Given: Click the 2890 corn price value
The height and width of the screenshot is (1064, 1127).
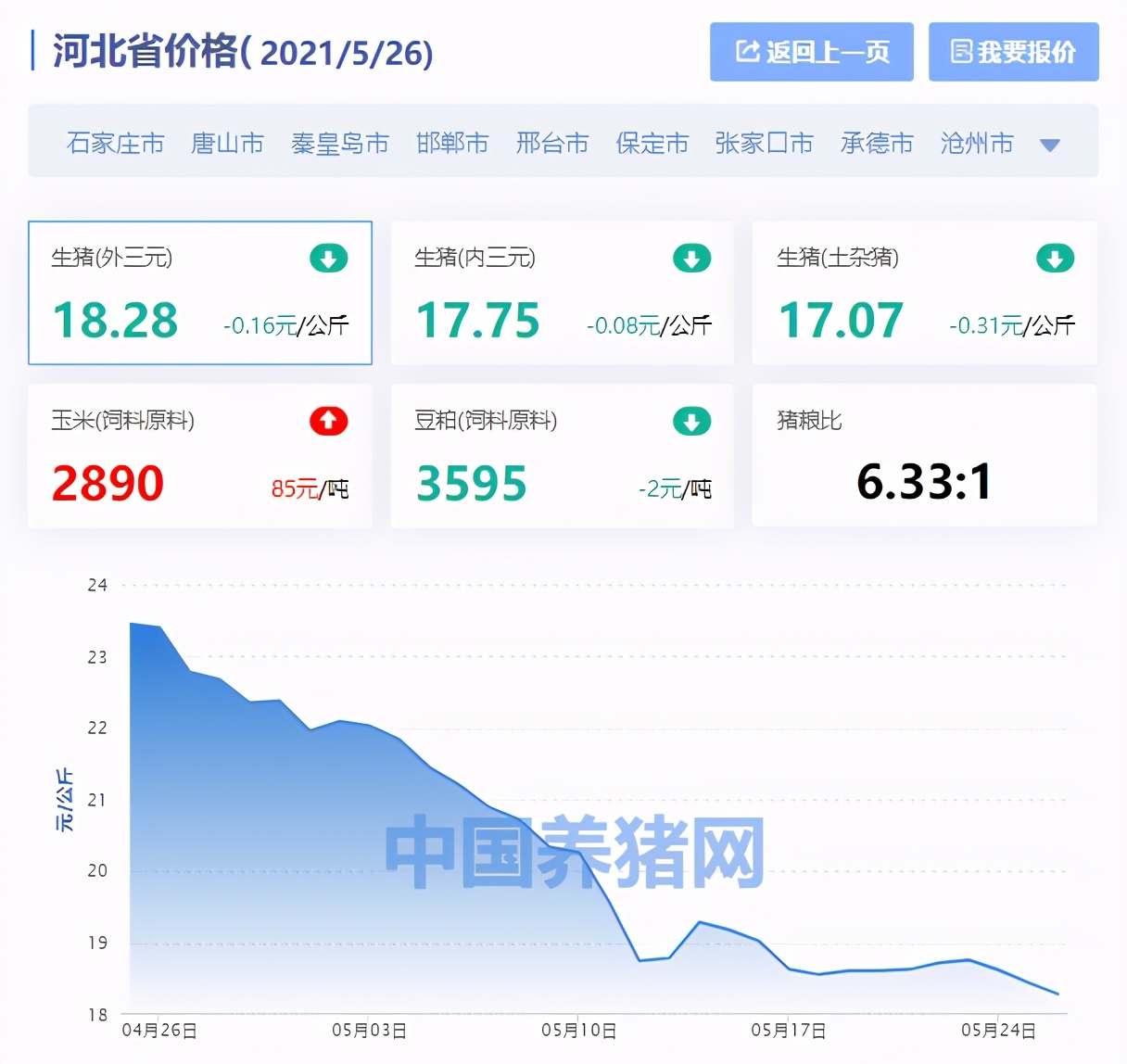Looking at the screenshot, I should point(108,484).
